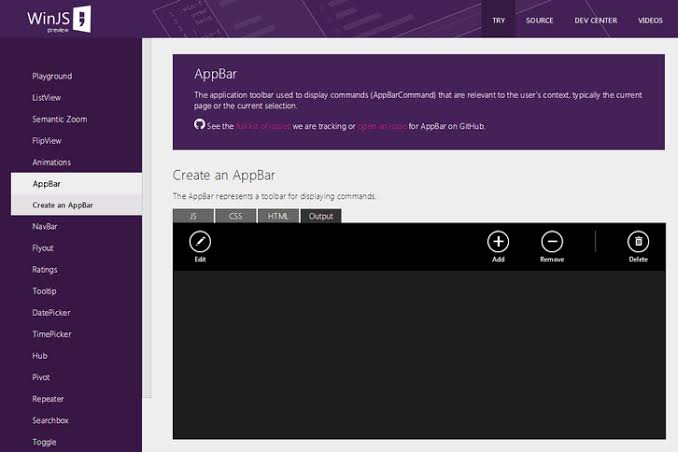
Task: Click the sidebar vertical scrollbar
Action: 147,218
